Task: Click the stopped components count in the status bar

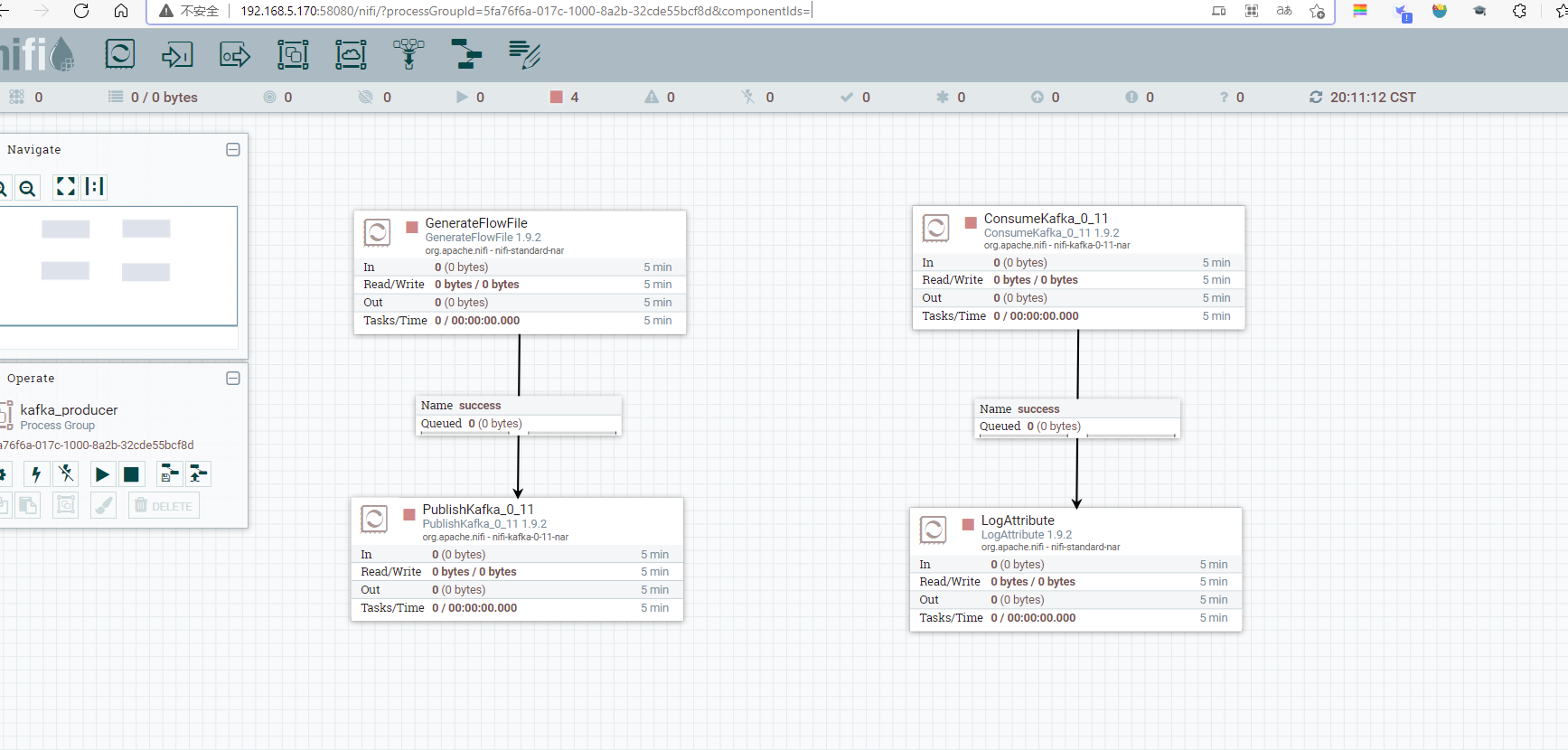Action: coord(565,97)
